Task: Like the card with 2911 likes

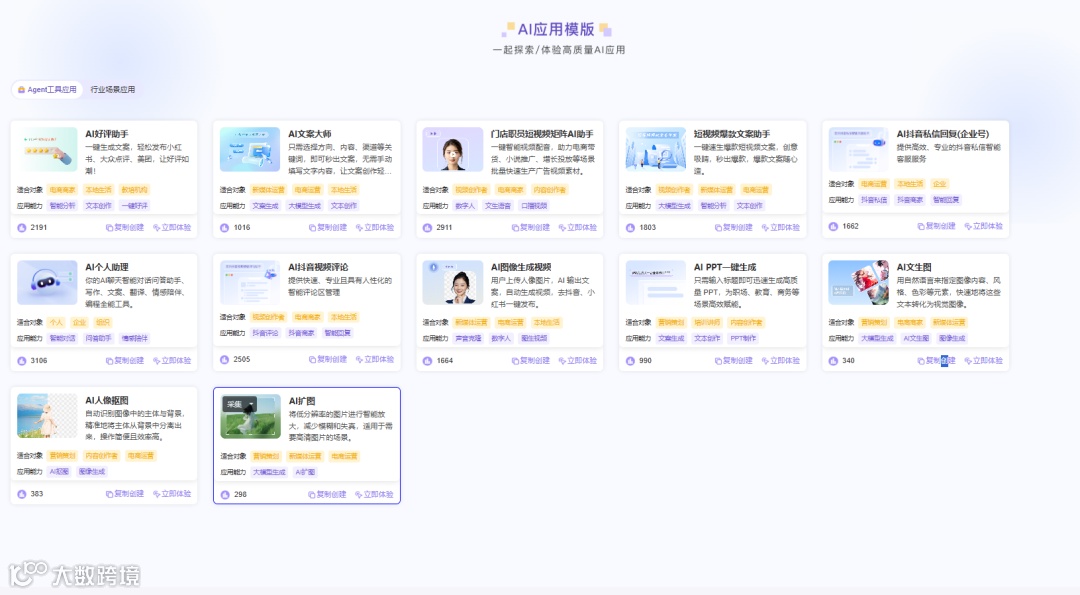Action: click(427, 227)
